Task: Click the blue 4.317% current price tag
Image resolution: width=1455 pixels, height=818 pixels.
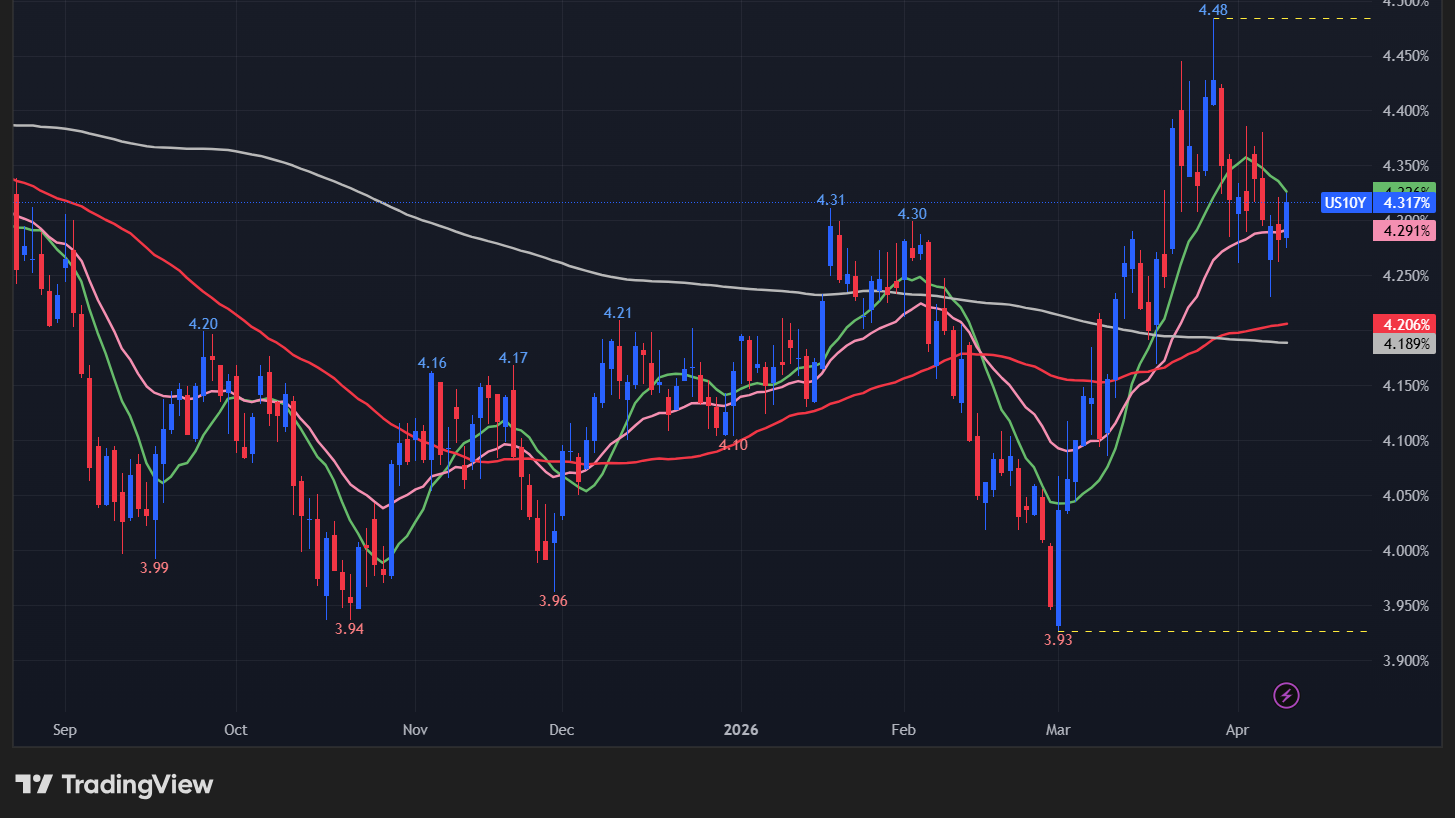Action: (x=1405, y=203)
